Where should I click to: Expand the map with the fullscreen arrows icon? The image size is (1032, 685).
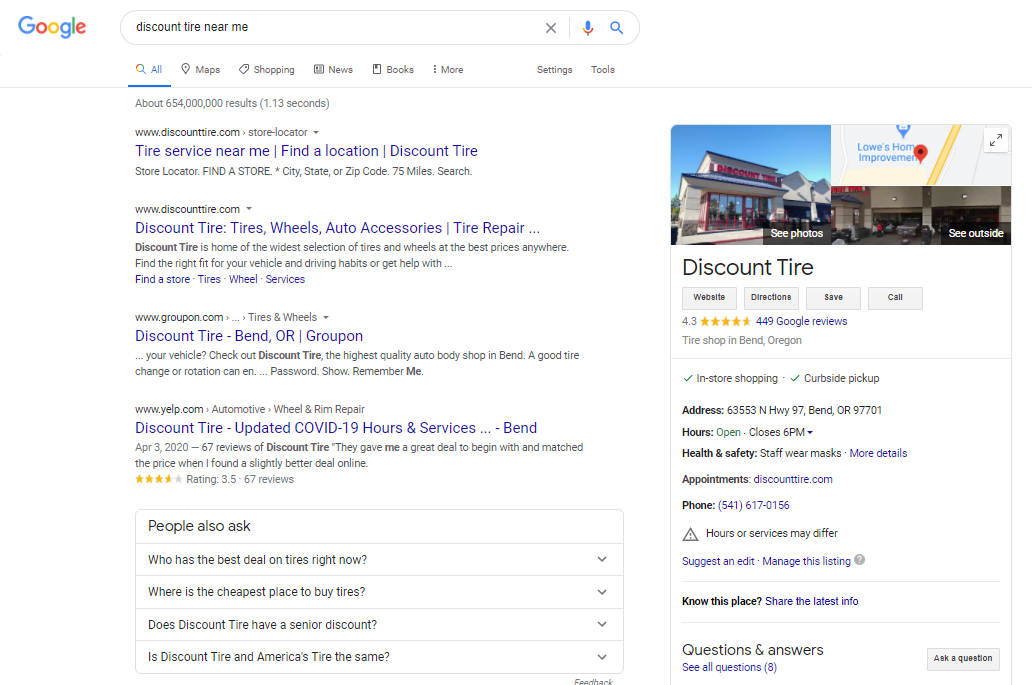coord(996,140)
